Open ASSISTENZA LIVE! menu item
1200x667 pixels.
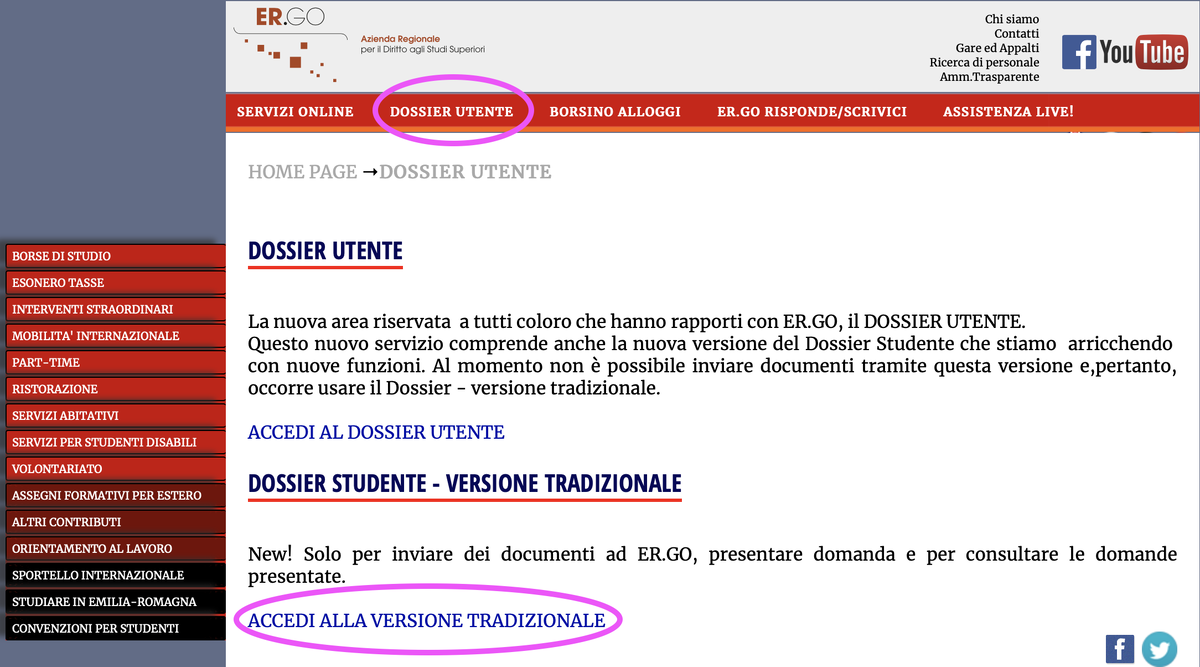pyautogui.click(x=1008, y=112)
